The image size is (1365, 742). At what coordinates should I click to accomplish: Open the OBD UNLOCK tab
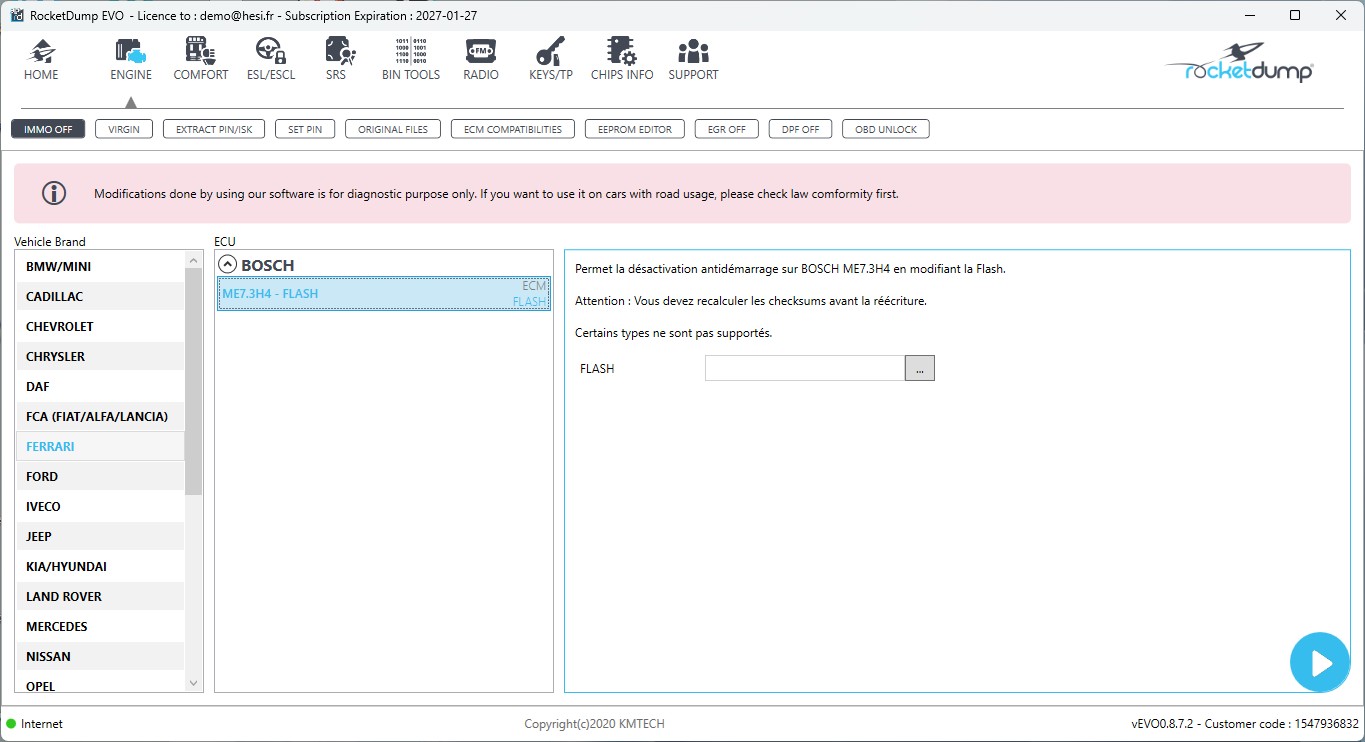pyautogui.click(x=886, y=129)
